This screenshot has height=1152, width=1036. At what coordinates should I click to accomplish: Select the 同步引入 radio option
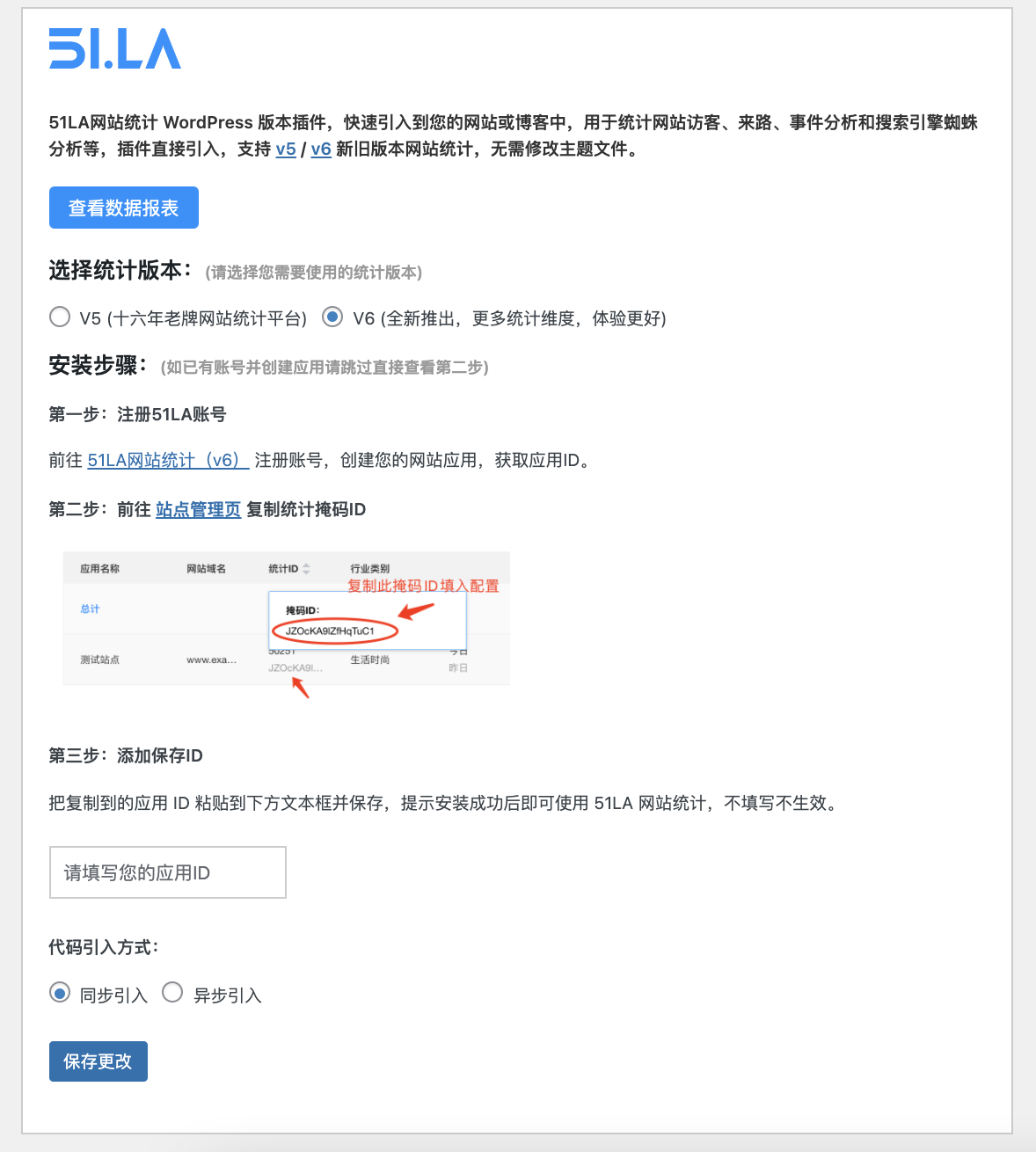[x=60, y=993]
